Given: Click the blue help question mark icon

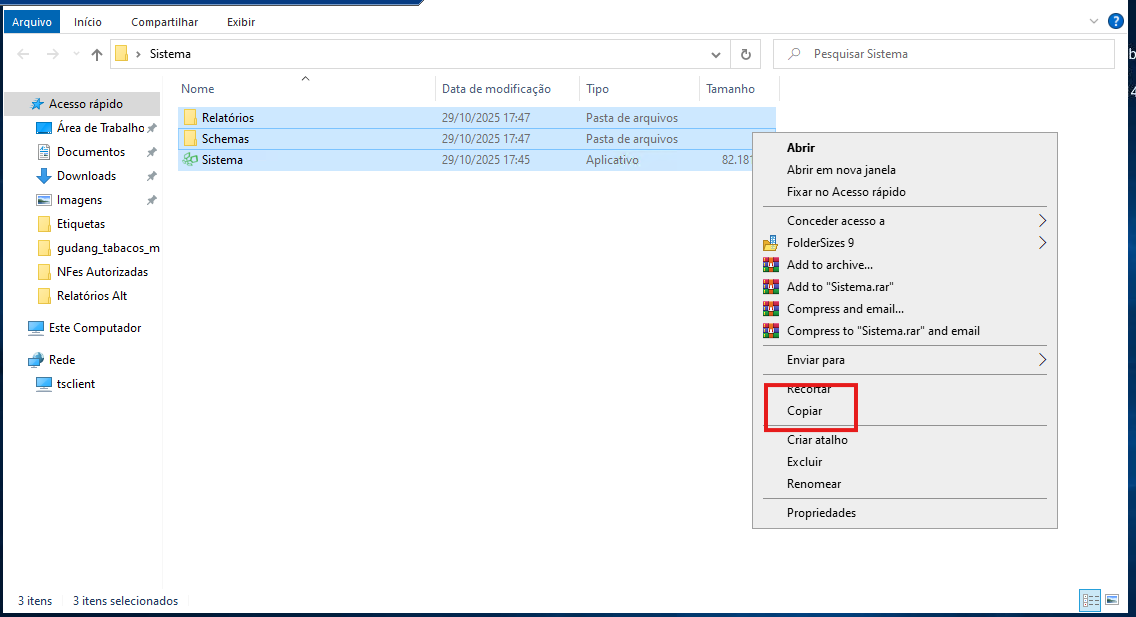Looking at the screenshot, I should click(x=1116, y=21).
